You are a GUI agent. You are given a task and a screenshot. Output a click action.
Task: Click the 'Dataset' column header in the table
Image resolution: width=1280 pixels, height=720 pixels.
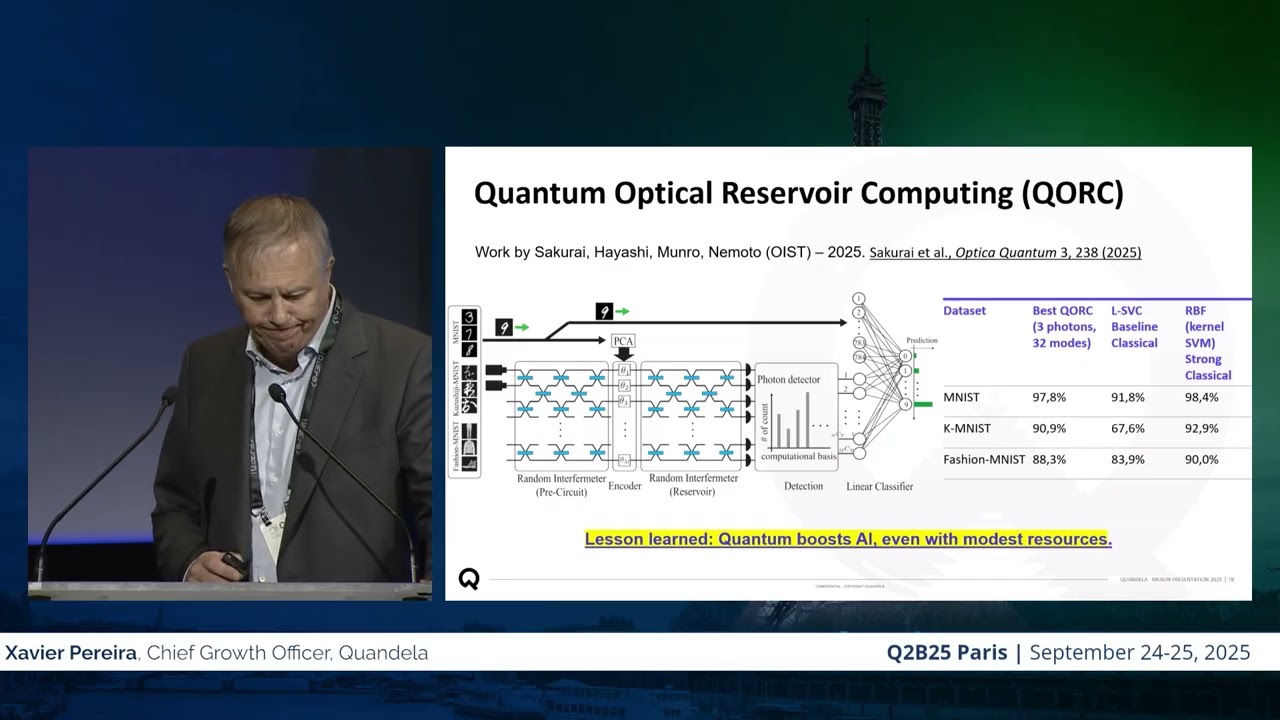pos(964,311)
